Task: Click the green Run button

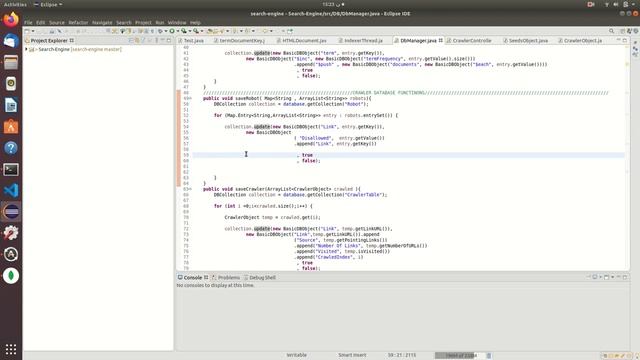Action: (172, 31)
